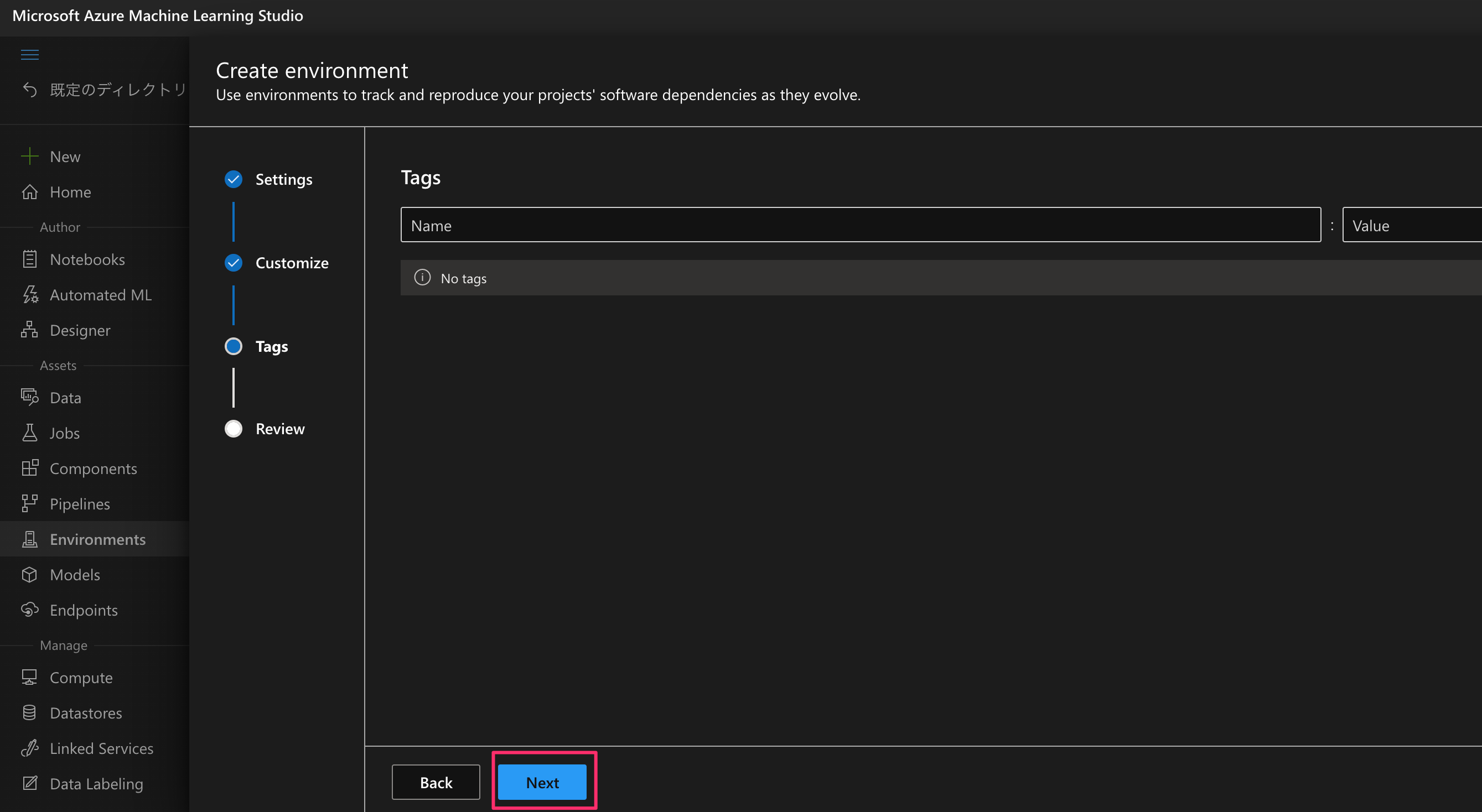Click the Compute monitor icon
Screen dimensions: 1482x812
[29, 678]
